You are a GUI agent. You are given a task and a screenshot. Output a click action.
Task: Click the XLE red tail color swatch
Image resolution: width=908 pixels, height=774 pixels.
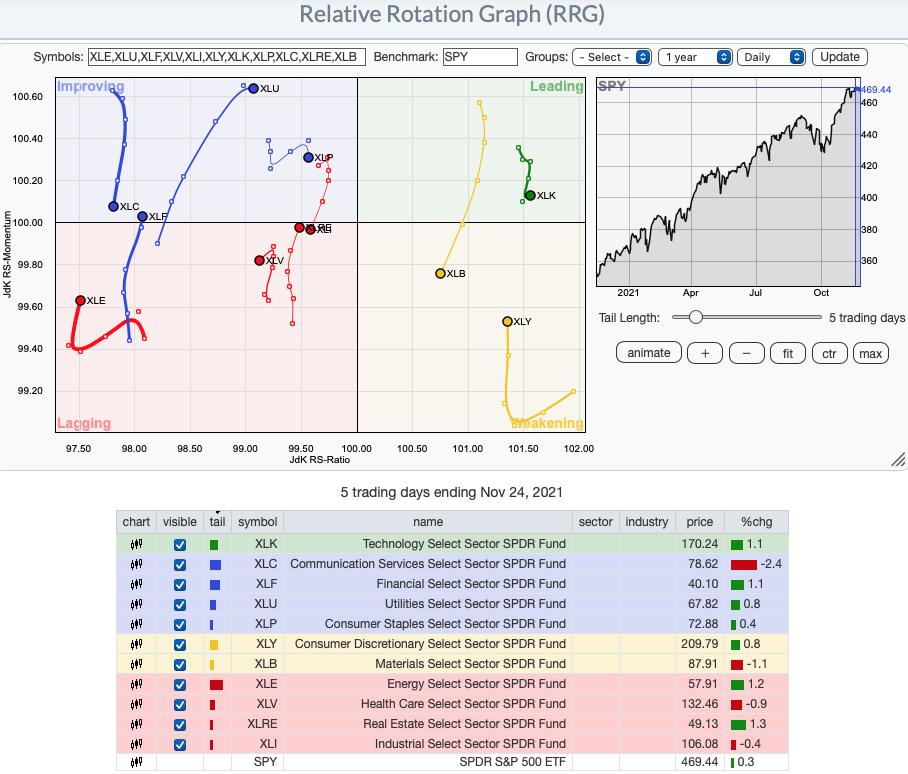coord(217,685)
